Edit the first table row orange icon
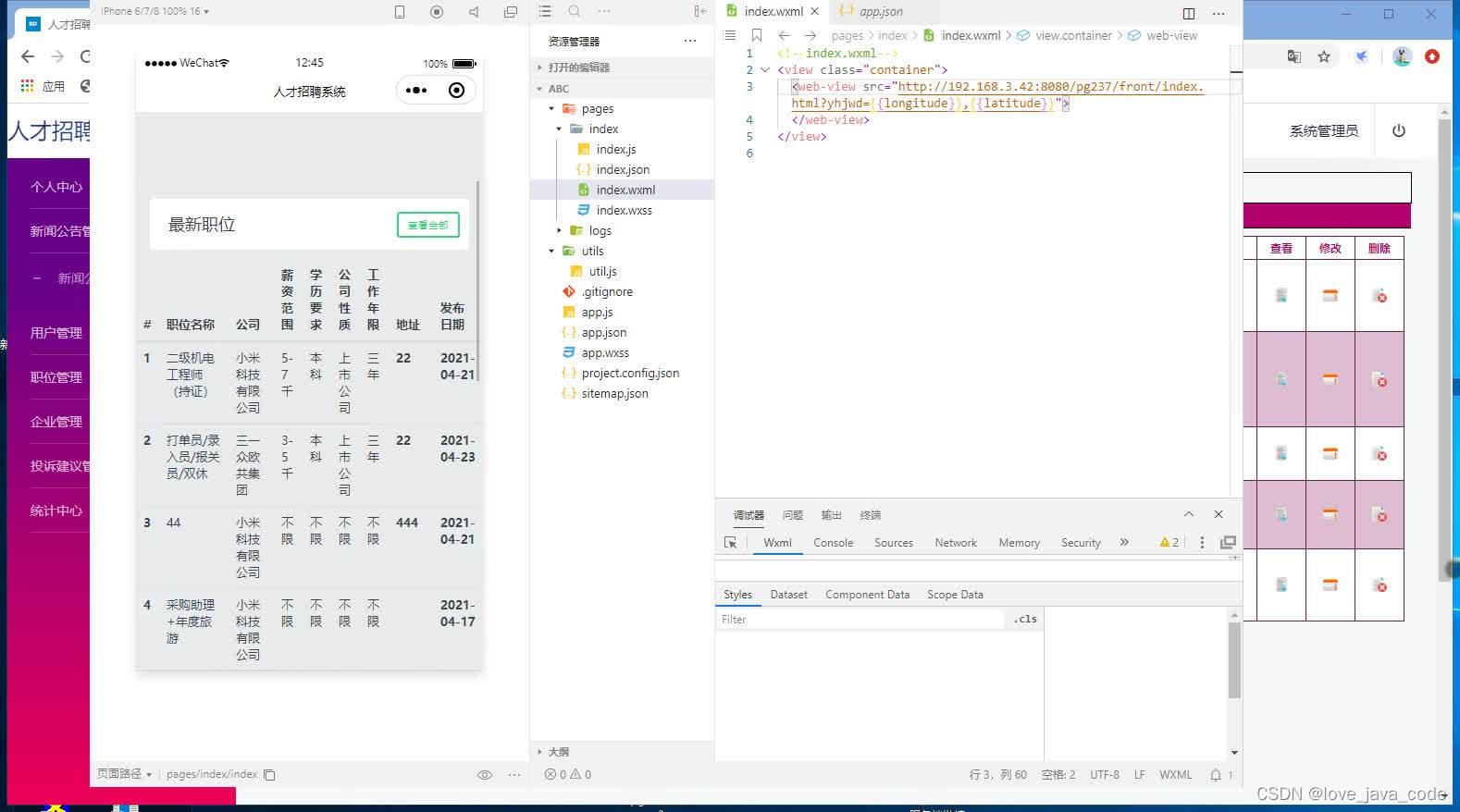The image size is (1460, 812). click(1330, 296)
